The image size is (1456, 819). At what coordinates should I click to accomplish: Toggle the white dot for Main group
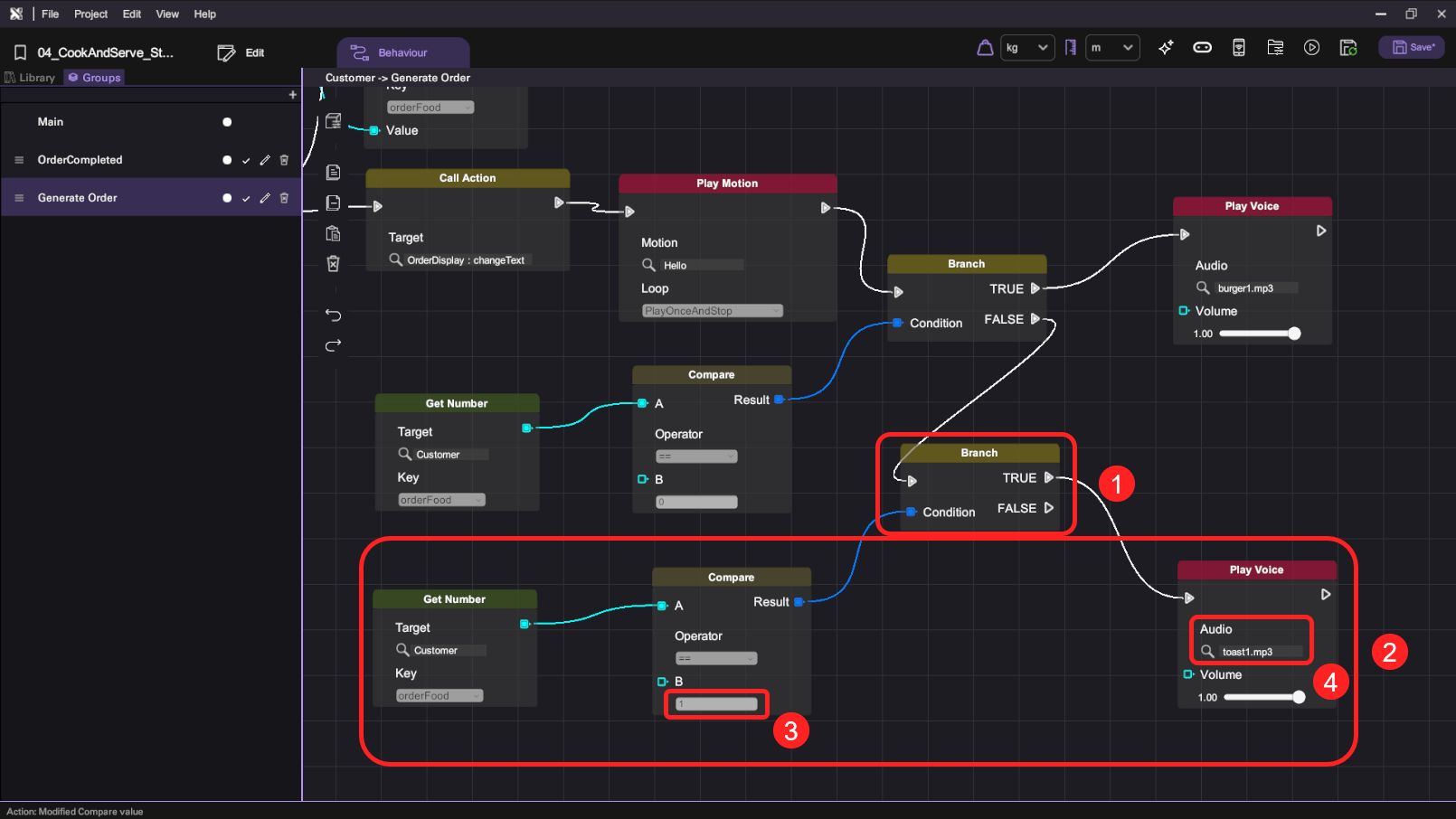coord(227,122)
